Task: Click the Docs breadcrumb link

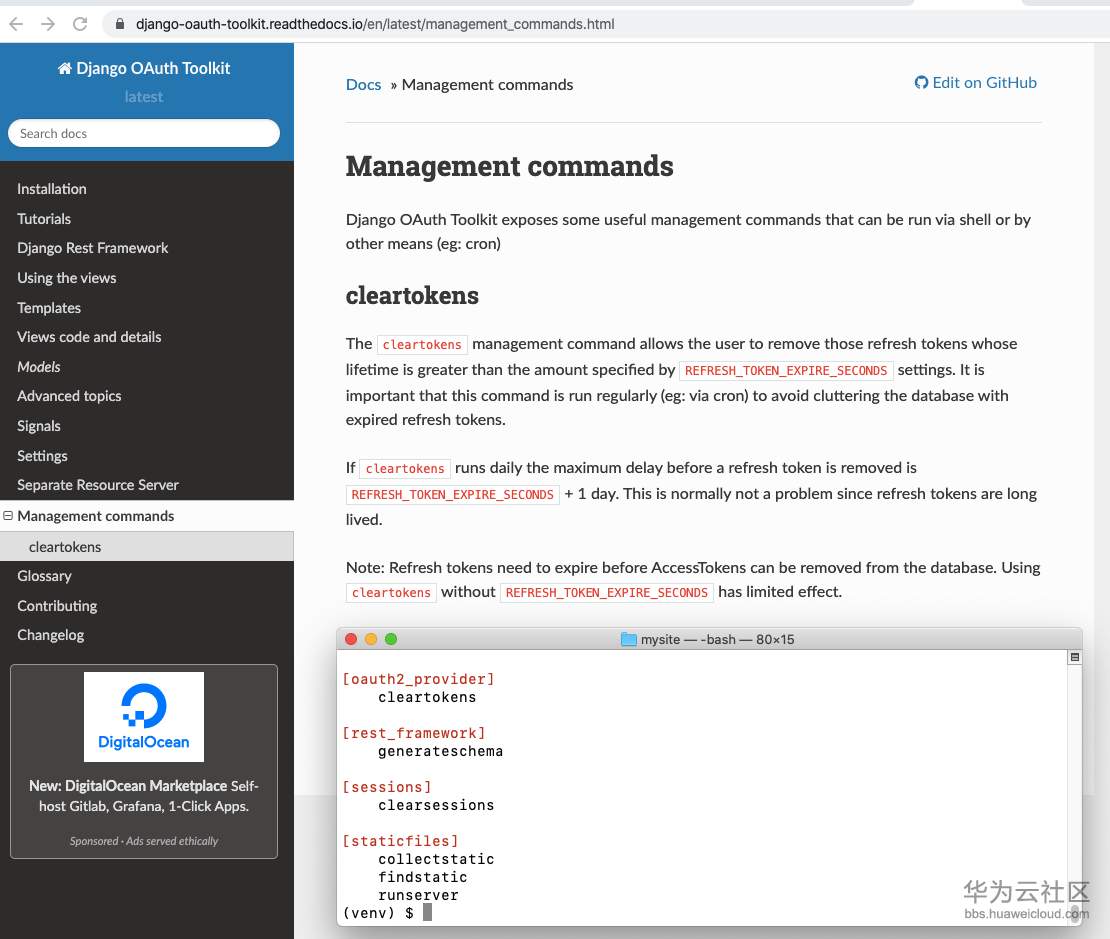Action: [363, 84]
